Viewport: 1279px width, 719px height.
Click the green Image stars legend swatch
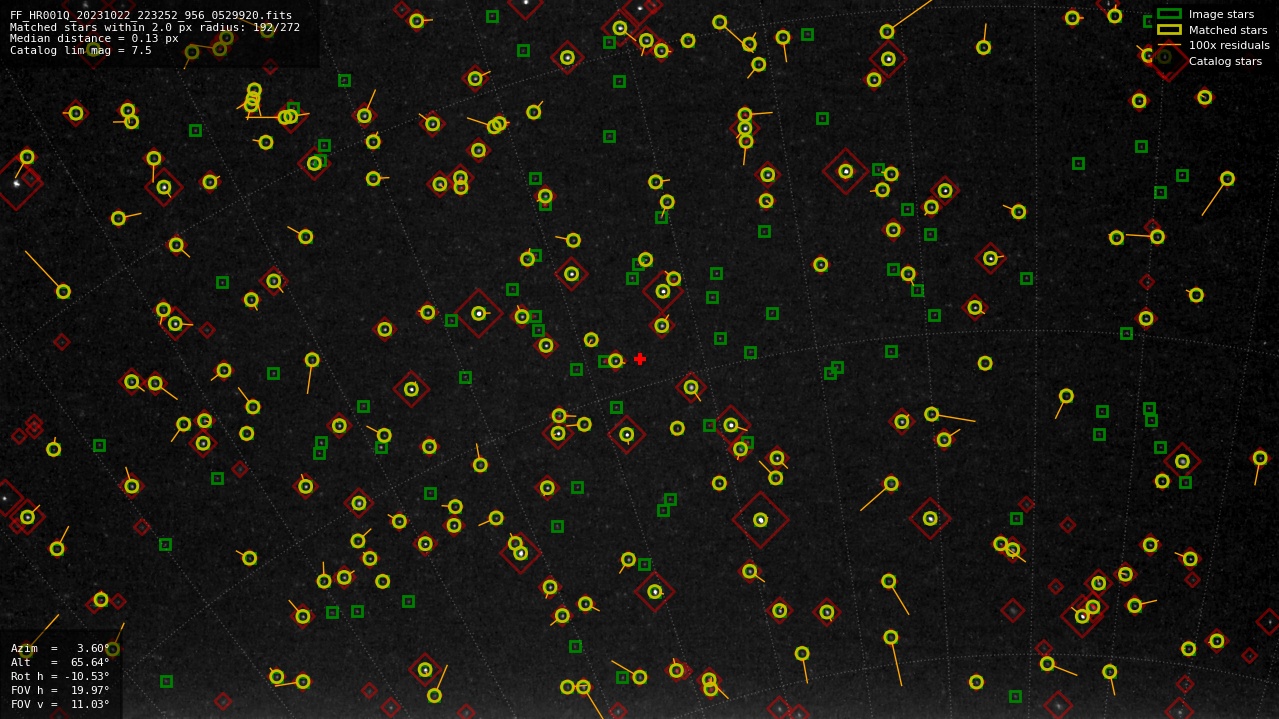1169,14
